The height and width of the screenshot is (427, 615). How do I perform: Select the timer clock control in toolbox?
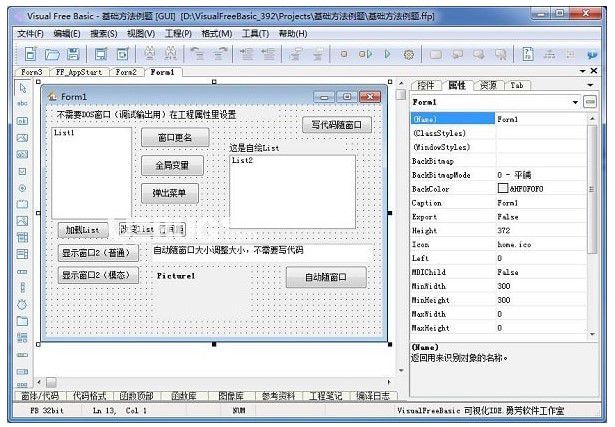[22, 304]
